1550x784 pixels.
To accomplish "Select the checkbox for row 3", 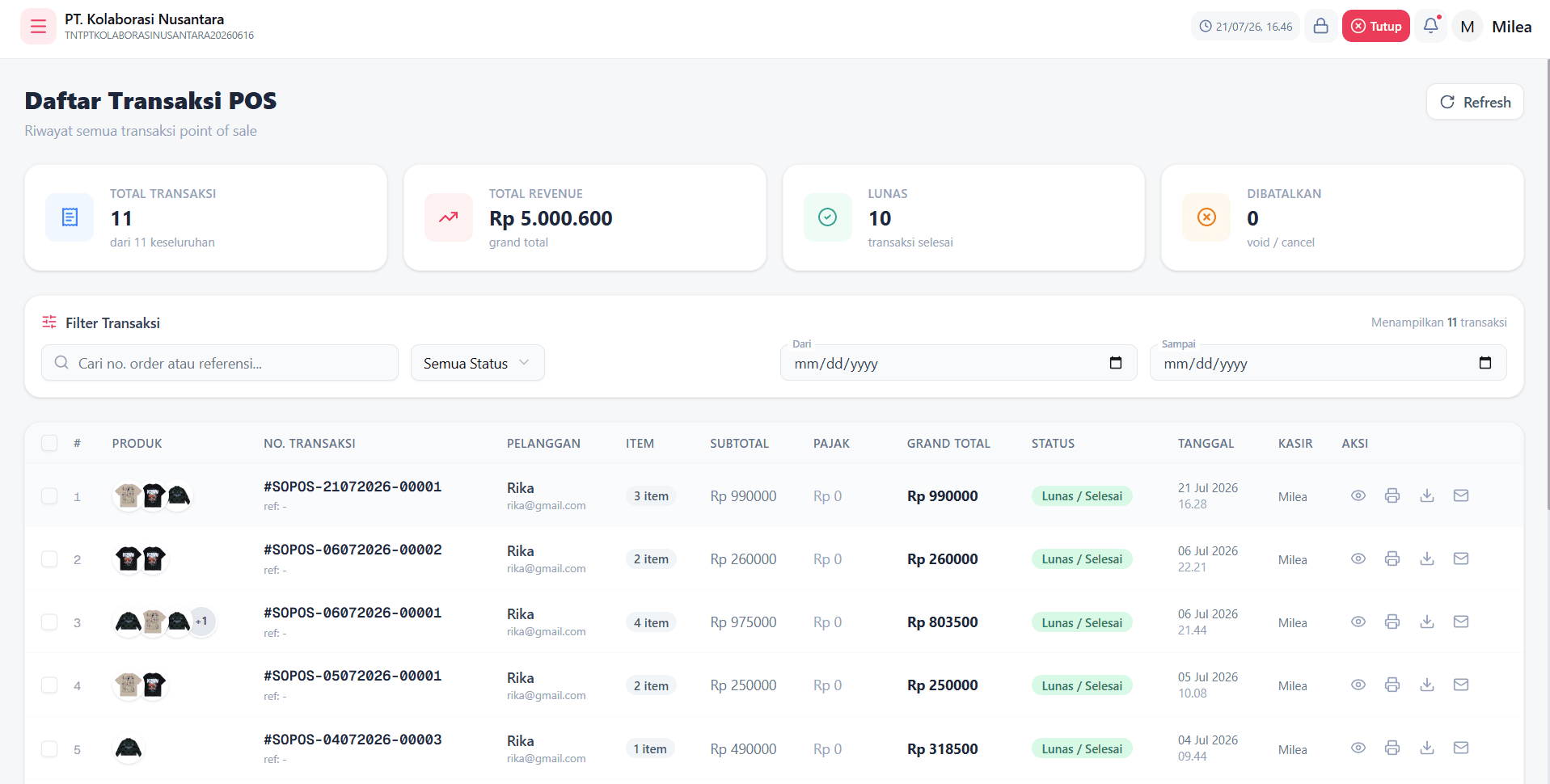I will click(49, 622).
